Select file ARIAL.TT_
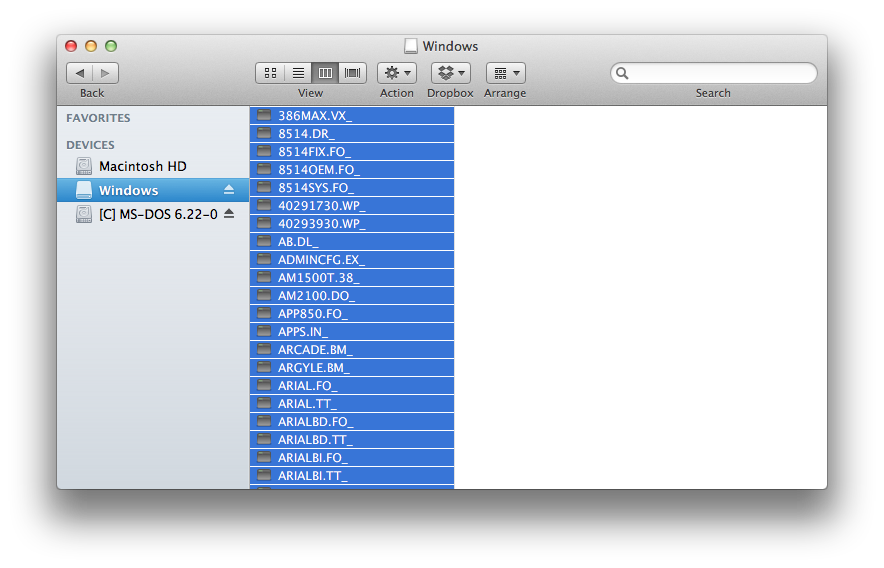 (352, 404)
